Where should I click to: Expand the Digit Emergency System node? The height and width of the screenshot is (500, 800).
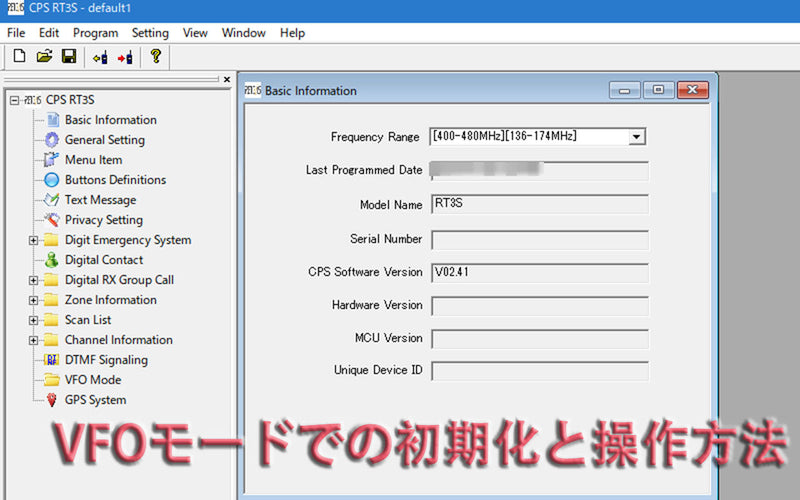[34, 240]
